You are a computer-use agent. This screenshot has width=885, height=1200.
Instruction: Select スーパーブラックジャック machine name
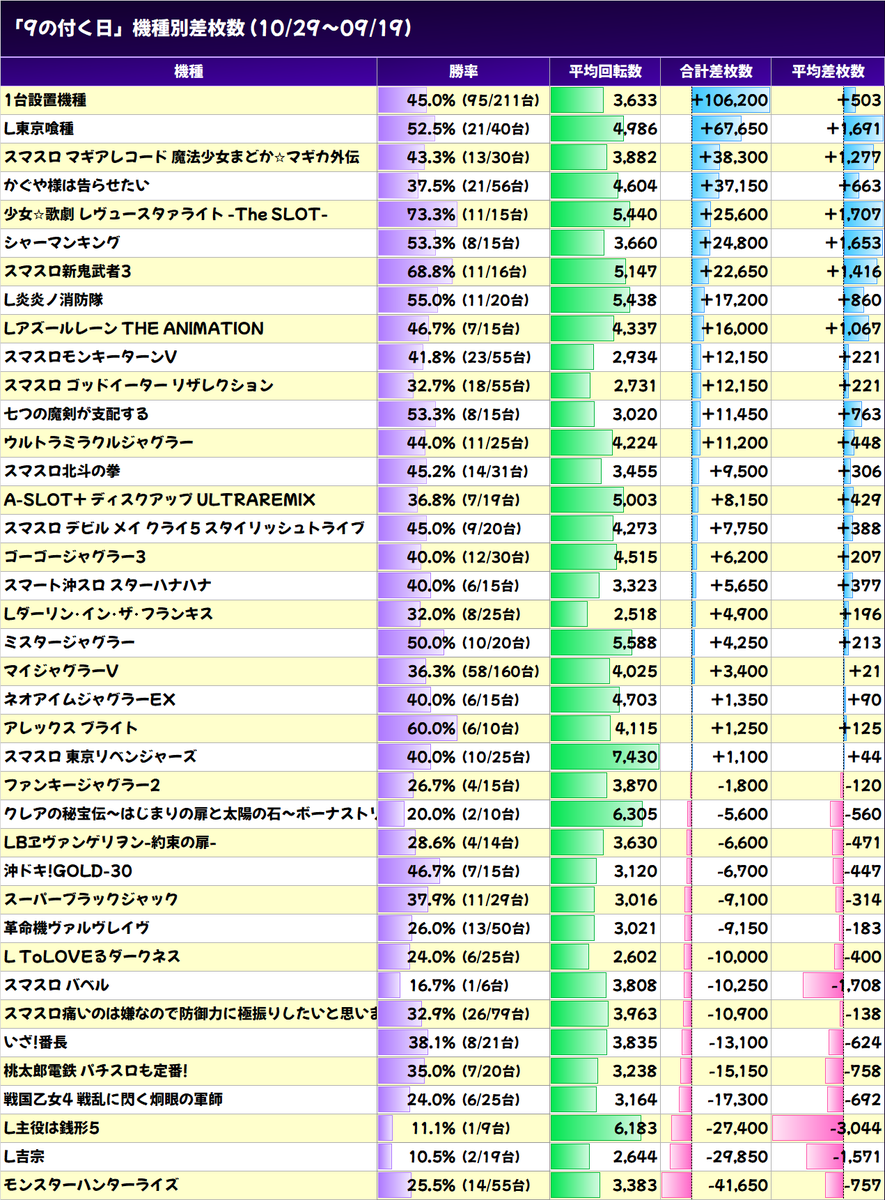coord(91,898)
